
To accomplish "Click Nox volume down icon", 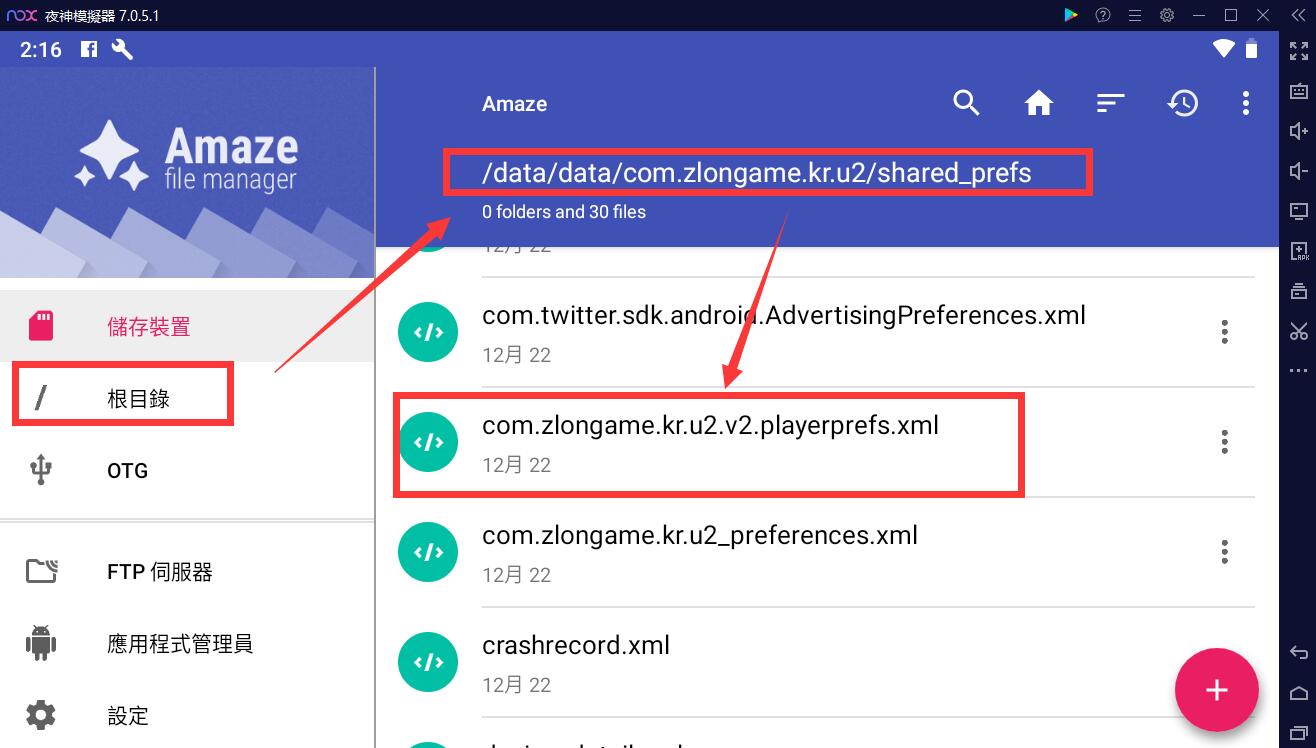I will pyautogui.click(x=1298, y=171).
